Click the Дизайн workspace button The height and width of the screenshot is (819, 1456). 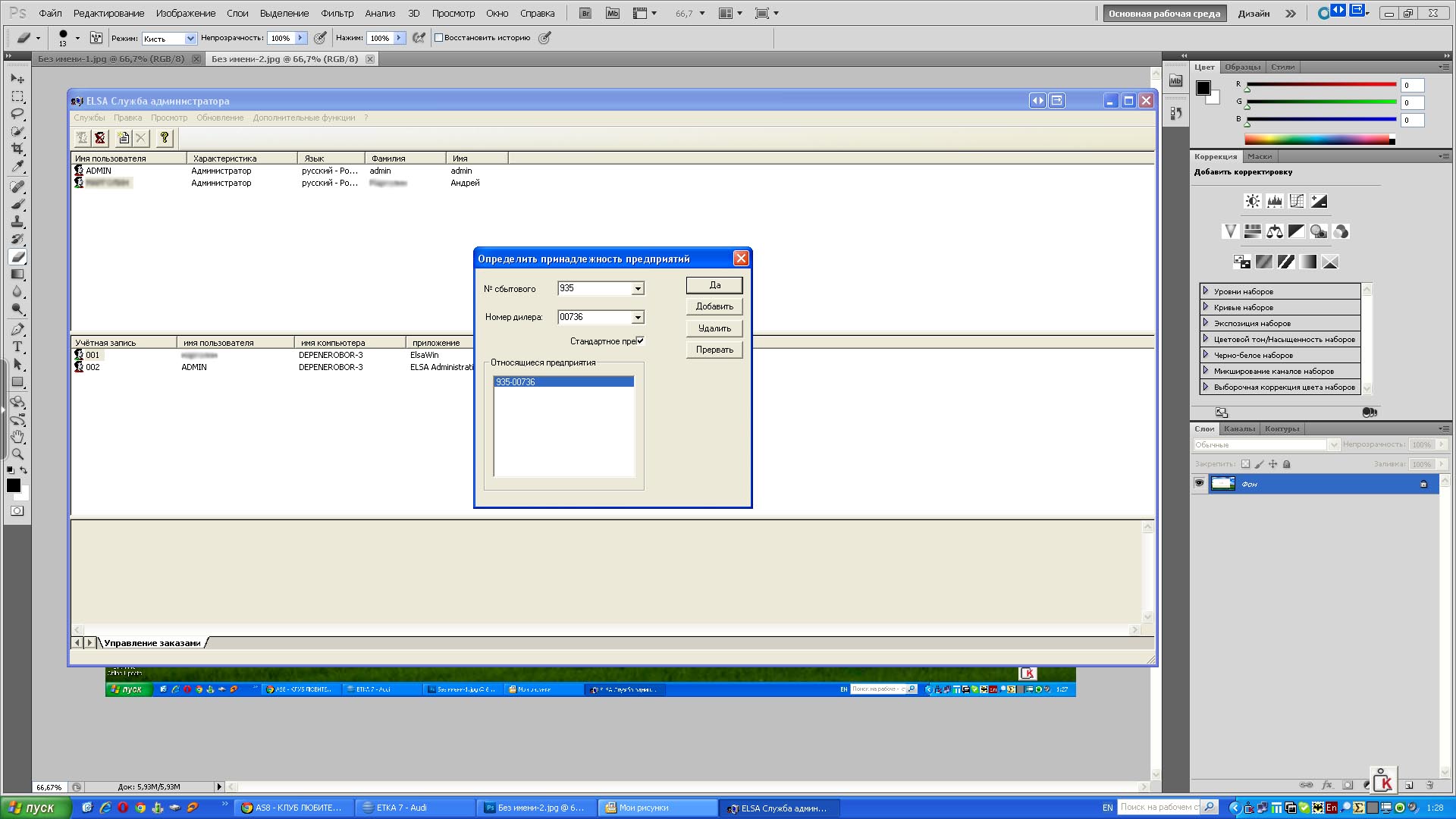tap(1254, 13)
